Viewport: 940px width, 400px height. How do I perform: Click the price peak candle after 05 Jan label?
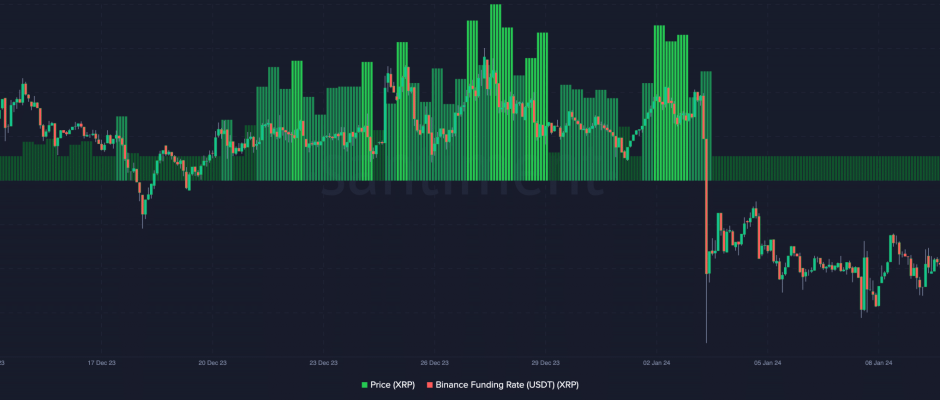tap(757, 210)
